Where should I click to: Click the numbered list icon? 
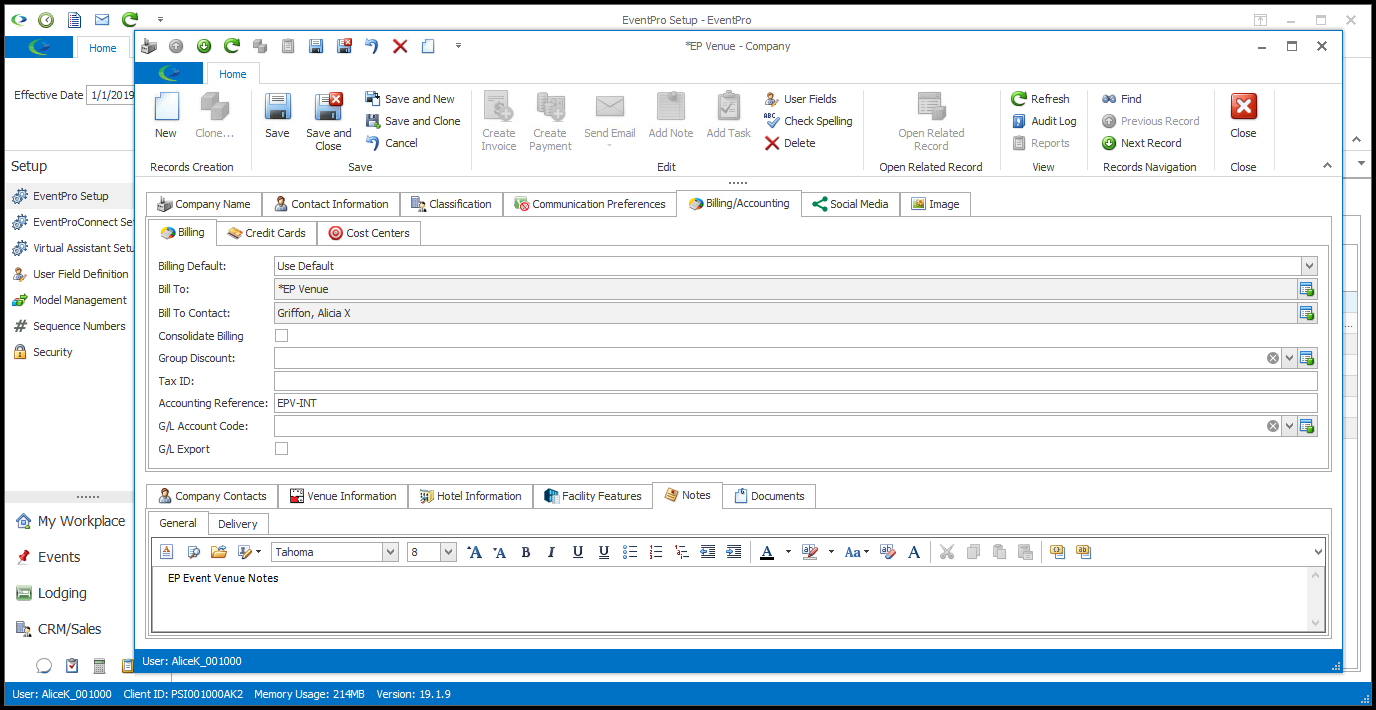[x=656, y=552]
